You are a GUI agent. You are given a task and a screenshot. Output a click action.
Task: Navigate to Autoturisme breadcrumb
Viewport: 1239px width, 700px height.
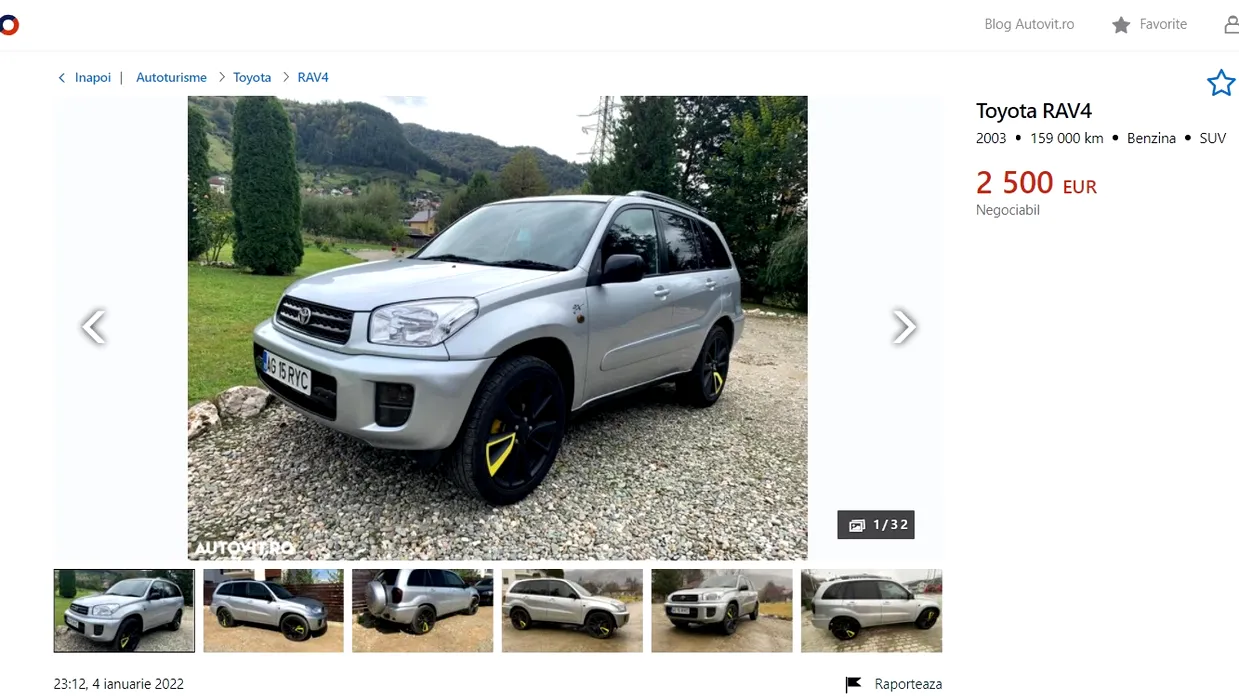pos(171,77)
